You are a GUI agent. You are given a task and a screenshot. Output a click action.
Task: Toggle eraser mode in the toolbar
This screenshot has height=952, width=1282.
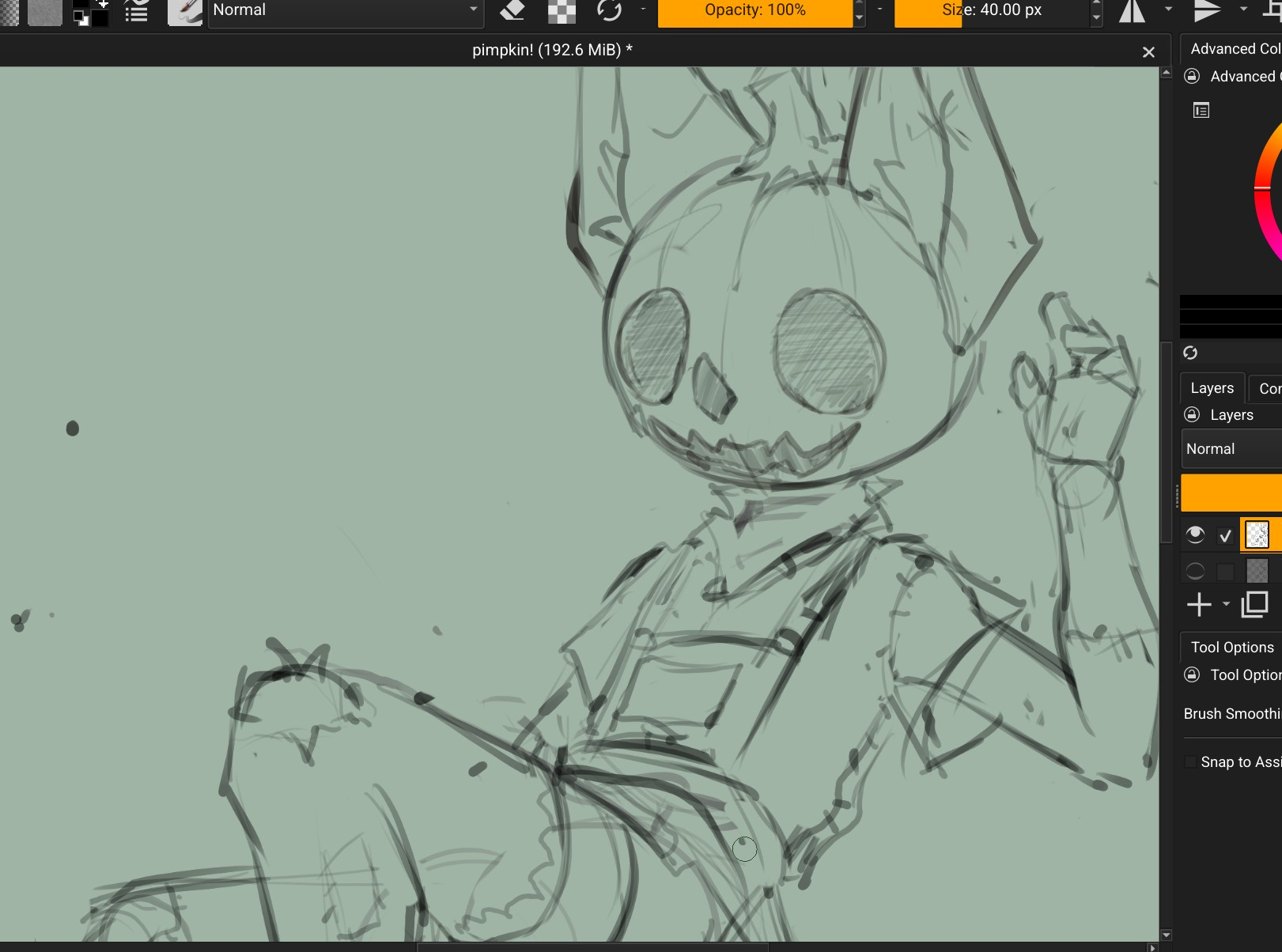coord(512,10)
